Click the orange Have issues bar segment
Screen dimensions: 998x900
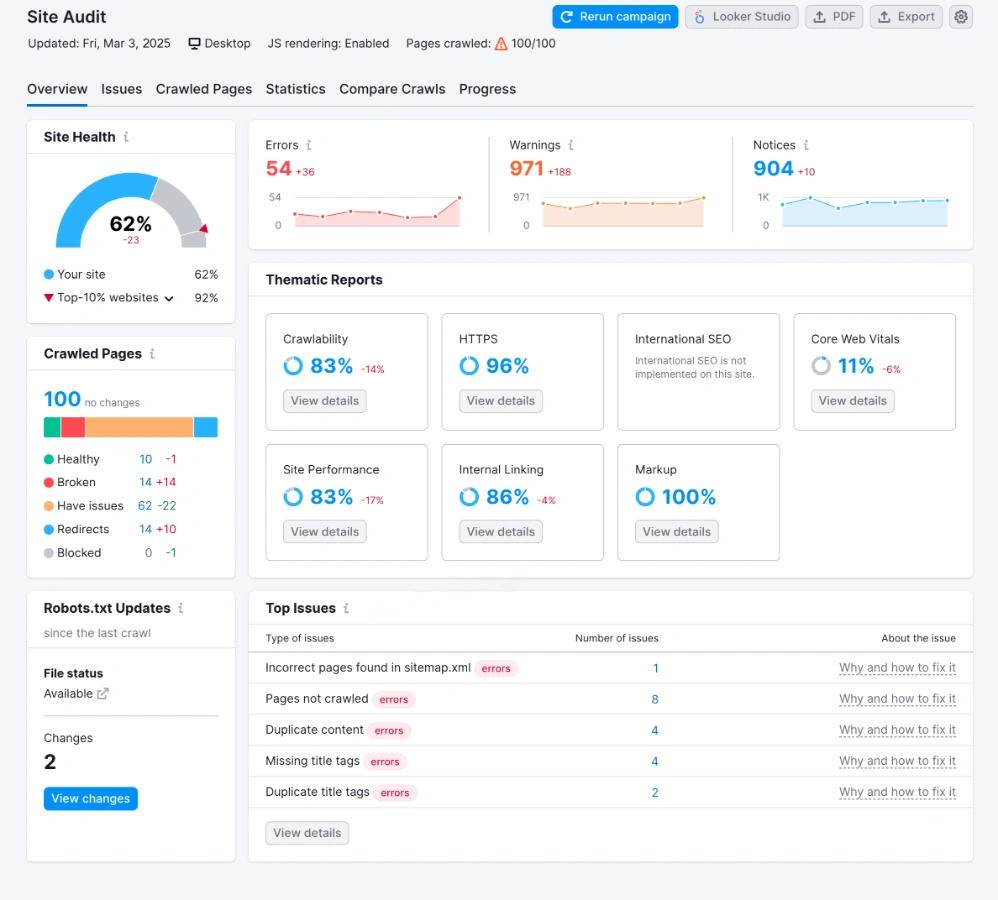[139, 428]
